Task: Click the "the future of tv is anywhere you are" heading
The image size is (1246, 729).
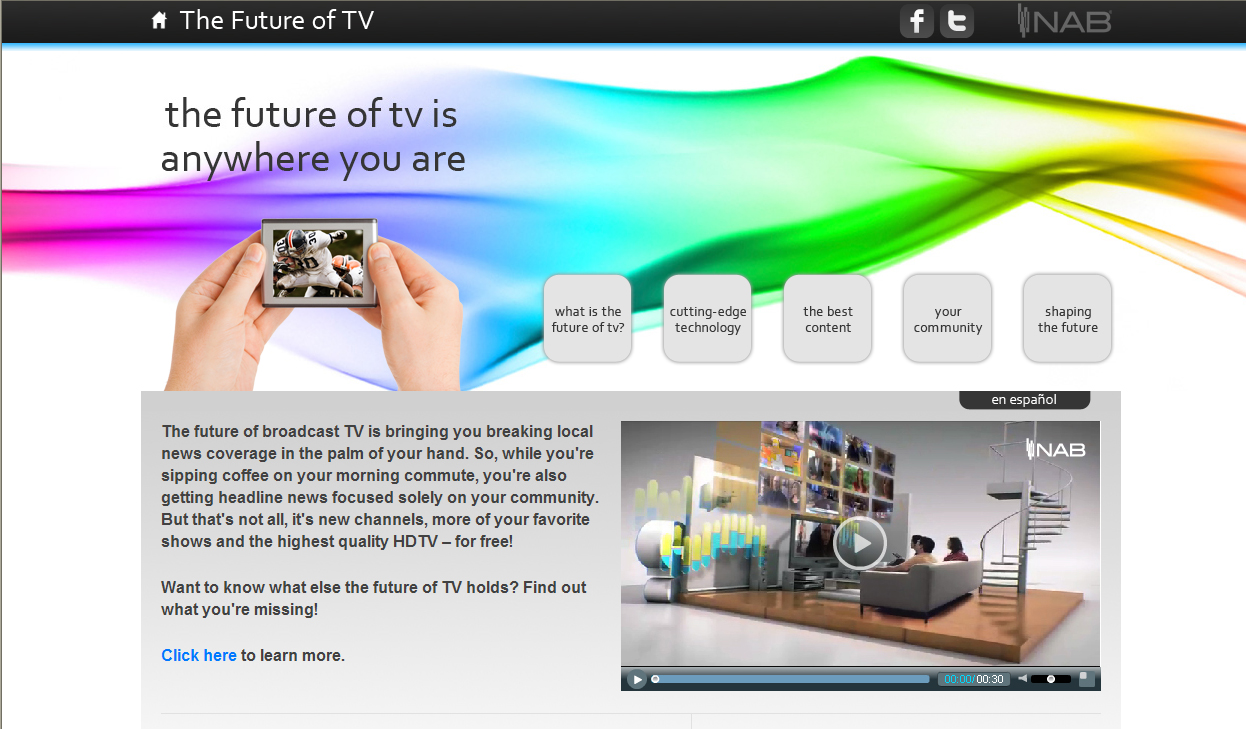Action: click(x=313, y=136)
